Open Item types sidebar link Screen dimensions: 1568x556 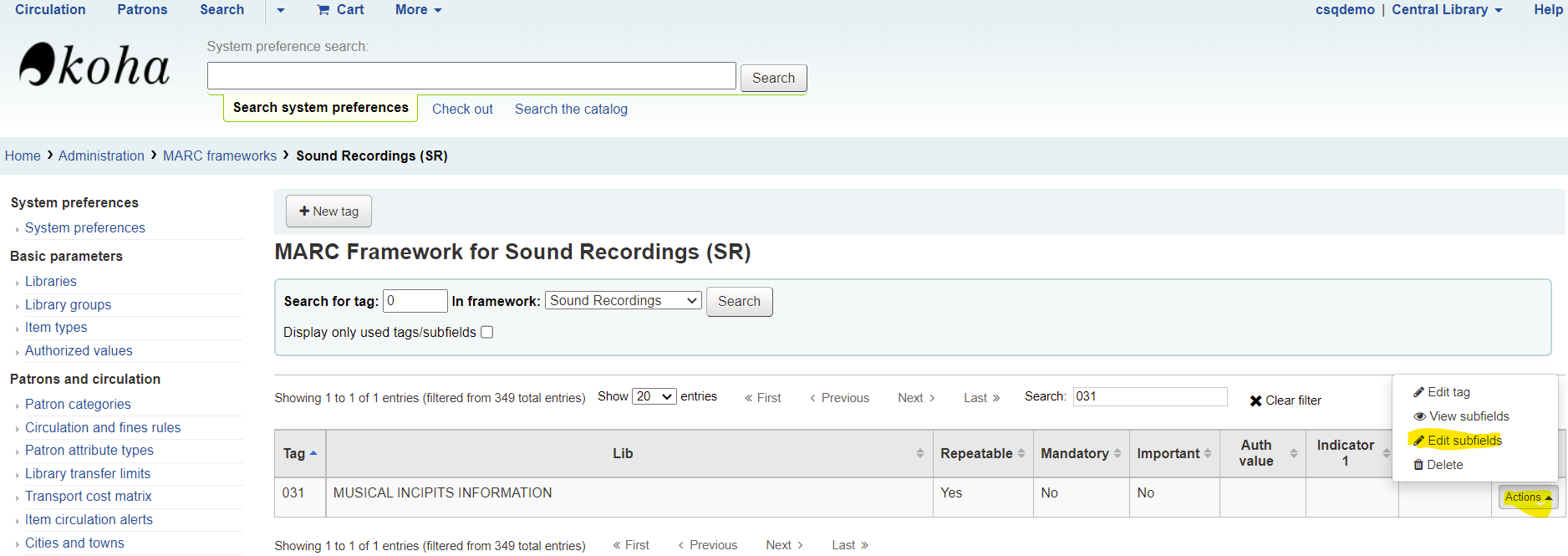(56, 328)
